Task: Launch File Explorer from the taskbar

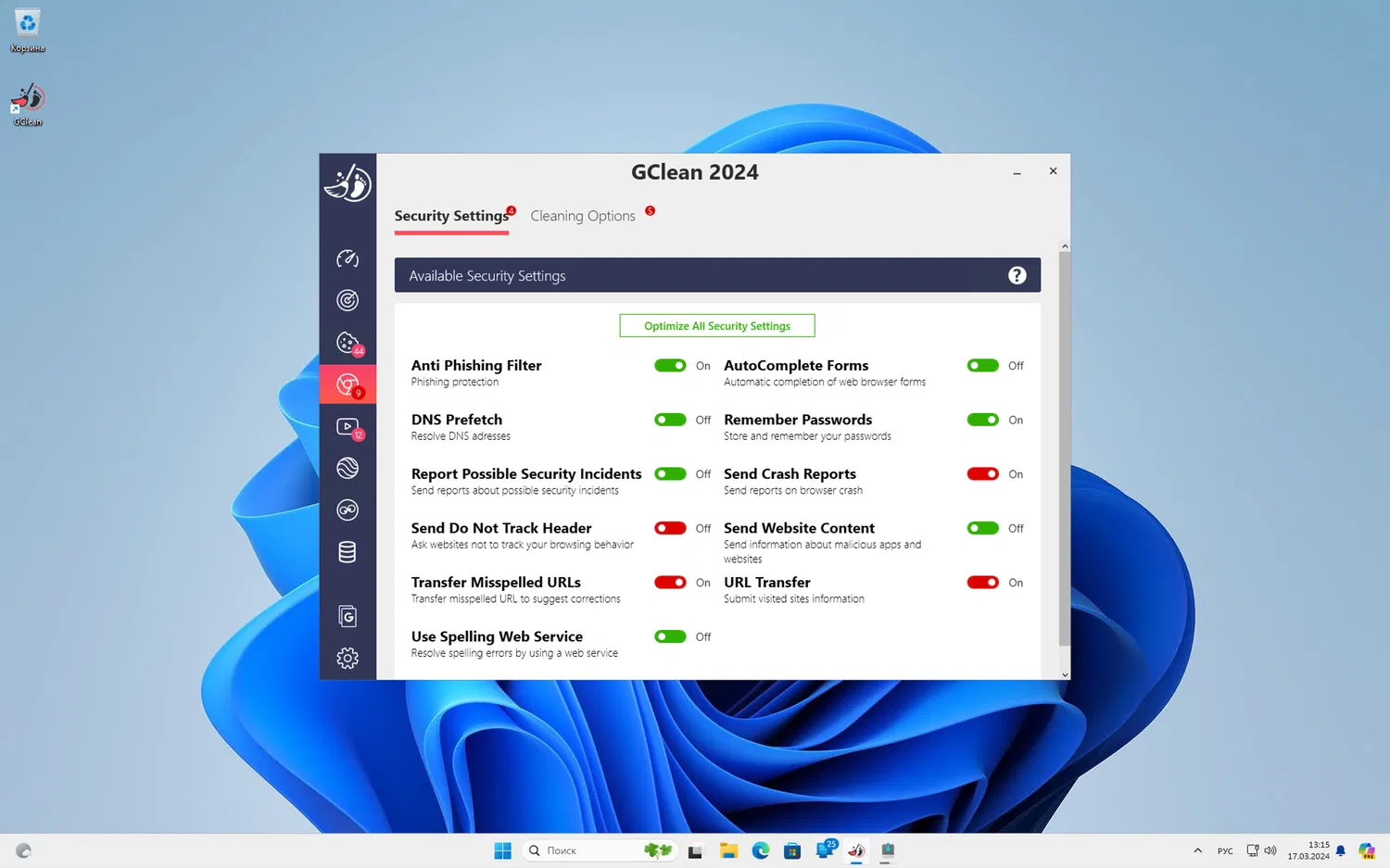Action: pyautogui.click(x=728, y=850)
